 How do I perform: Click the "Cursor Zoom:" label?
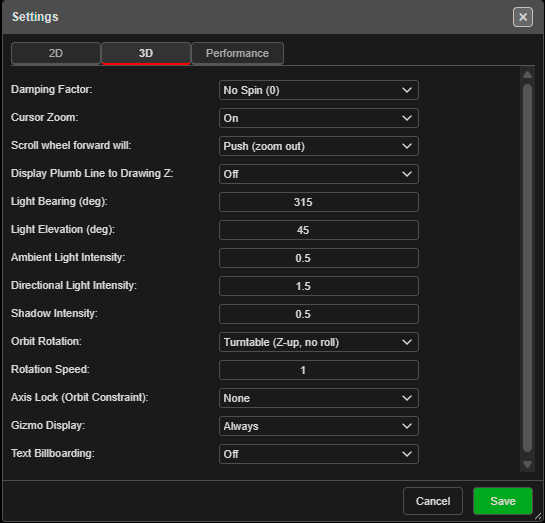[44, 117]
